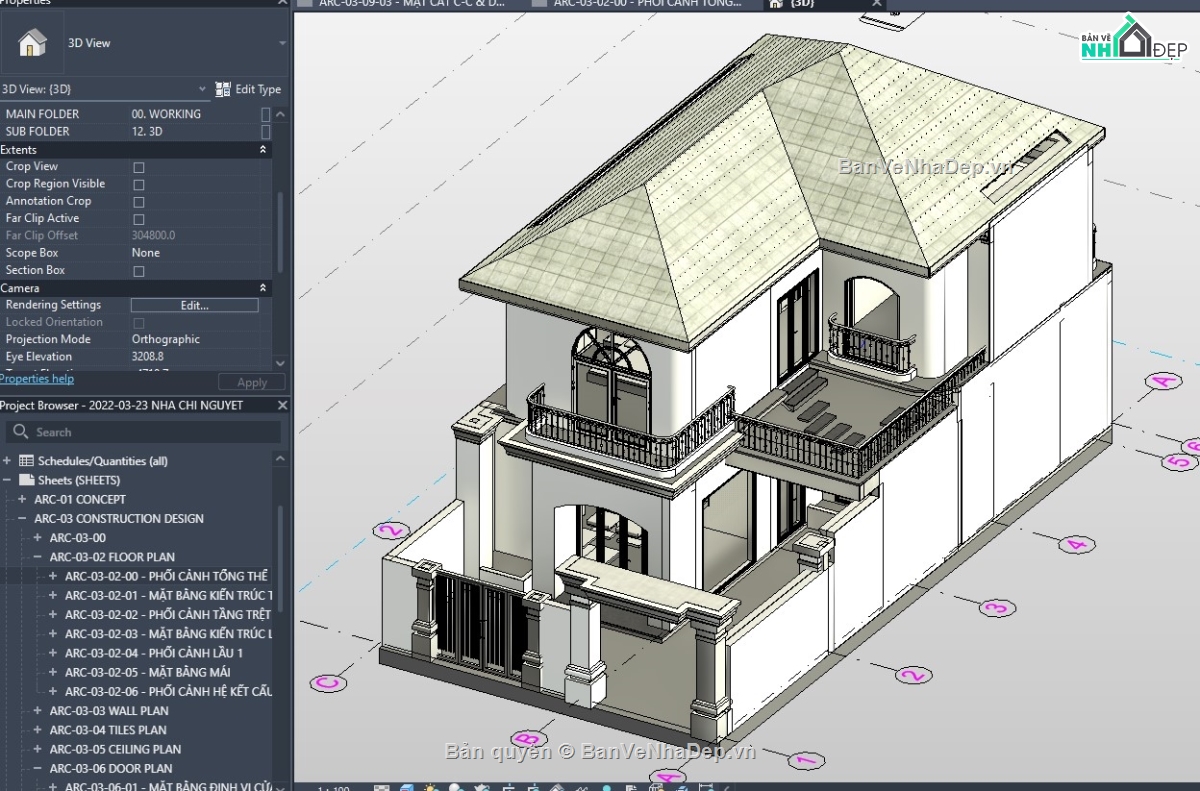This screenshot has height=791, width=1200.
Task: Expand the ARC-03-03 WALL PLAN node
Action: [x=38, y=711]
